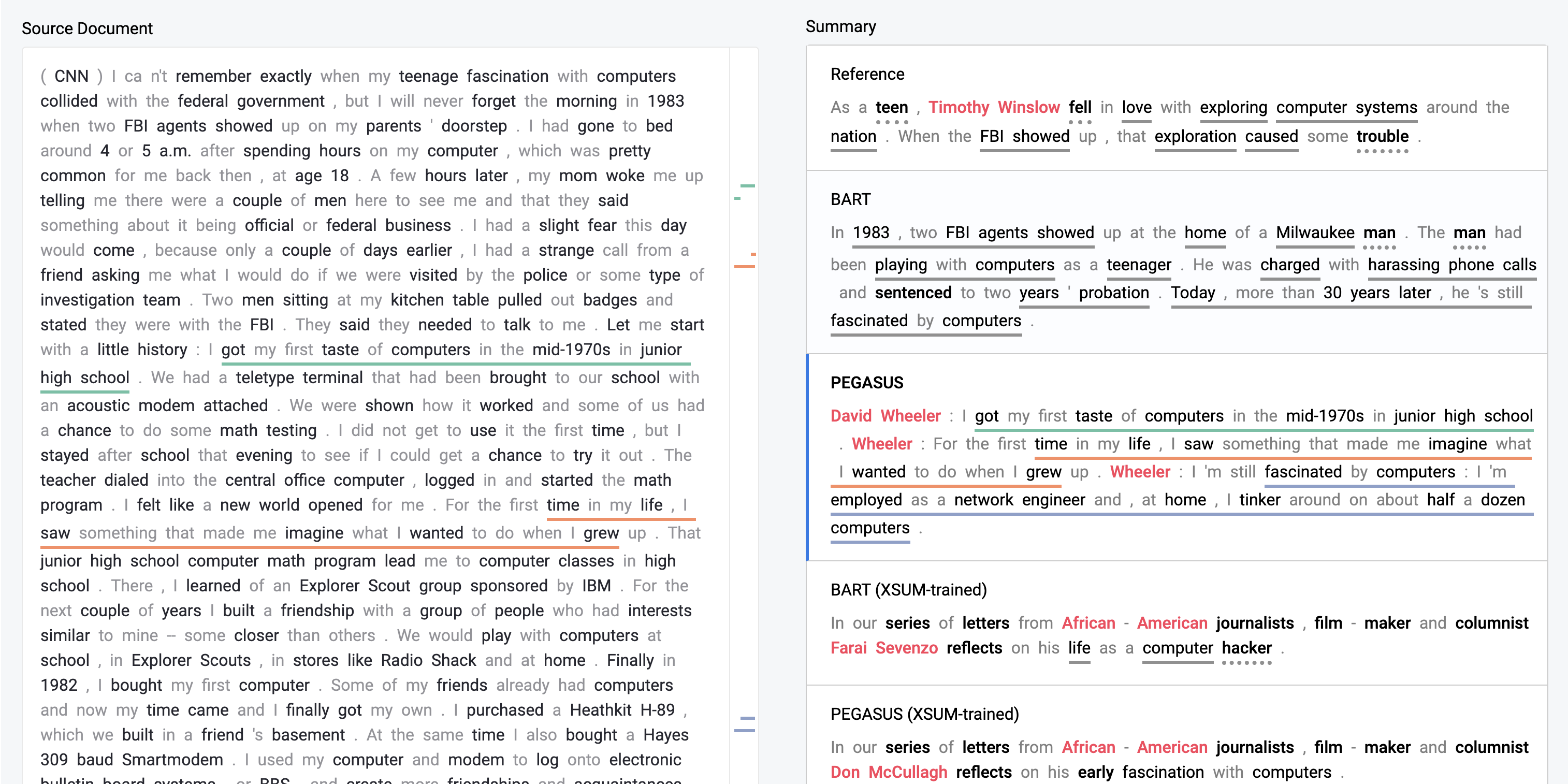The height and width of the screenshot is (784, 1568).
Task: Click 'badges' in the source document
Action: click(609, 300)
